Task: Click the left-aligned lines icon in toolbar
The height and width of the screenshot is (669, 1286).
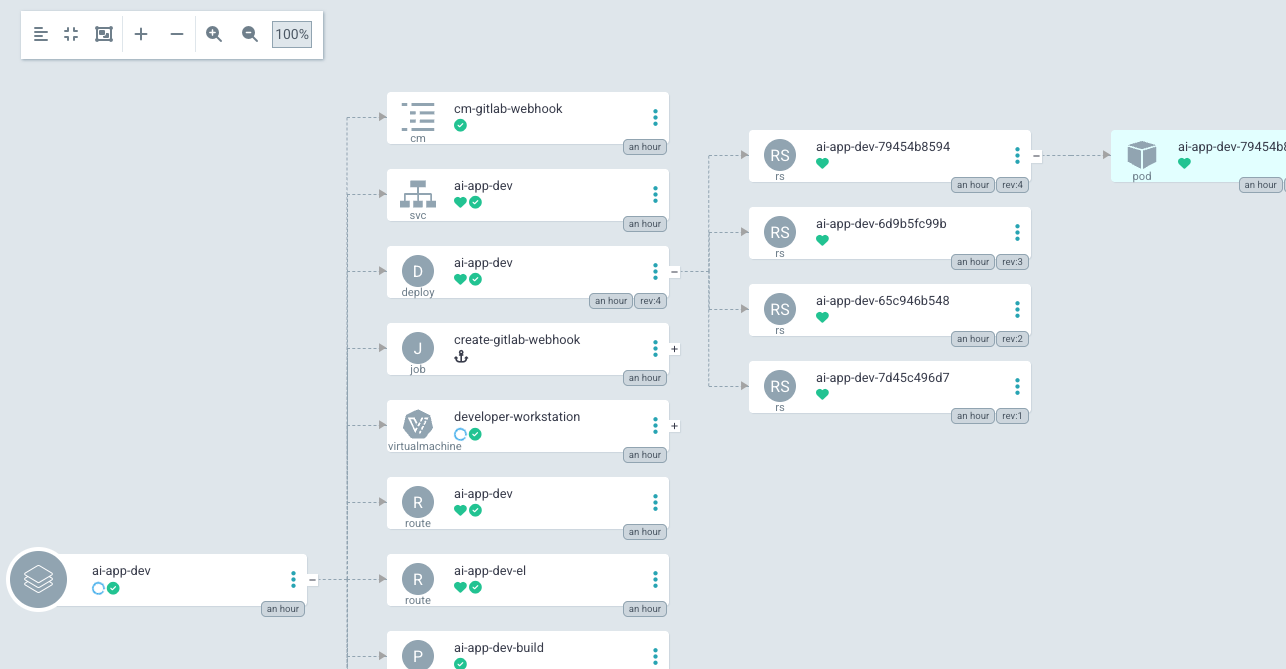Action: coord(41,34)
